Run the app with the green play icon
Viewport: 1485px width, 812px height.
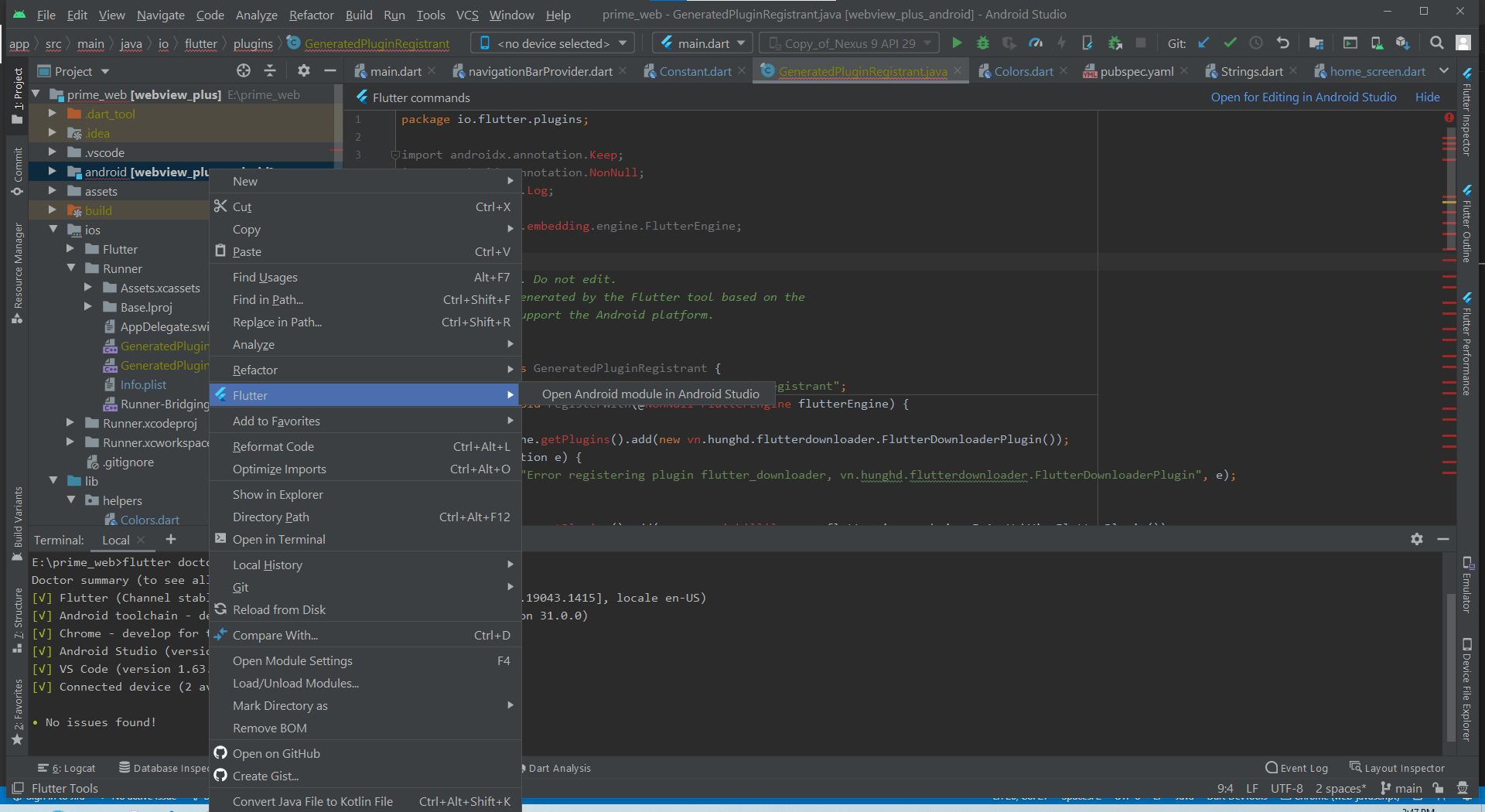(x=957, y=43)
